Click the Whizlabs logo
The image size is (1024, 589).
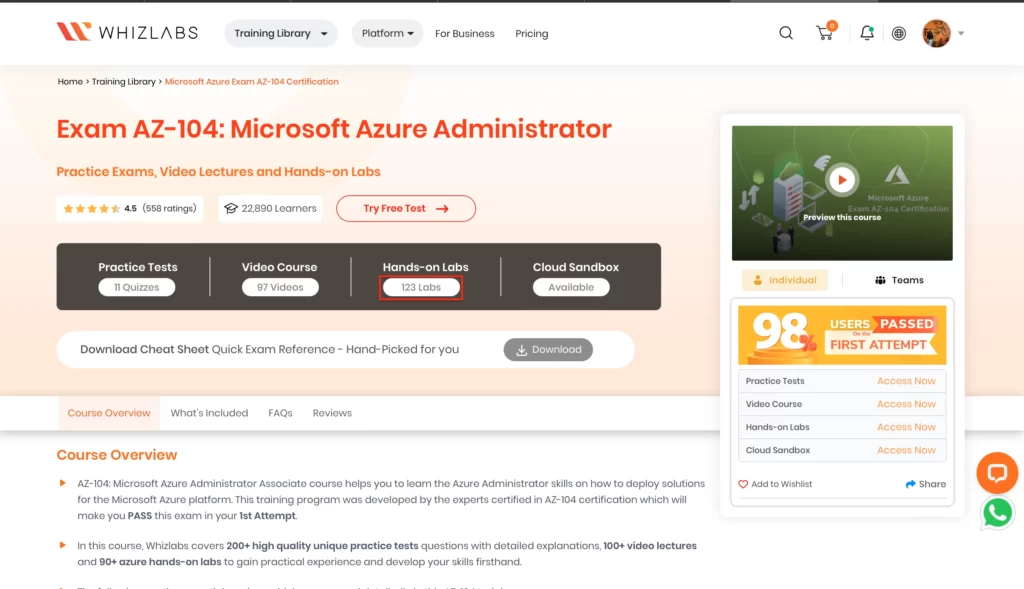(x=127, y=32)
